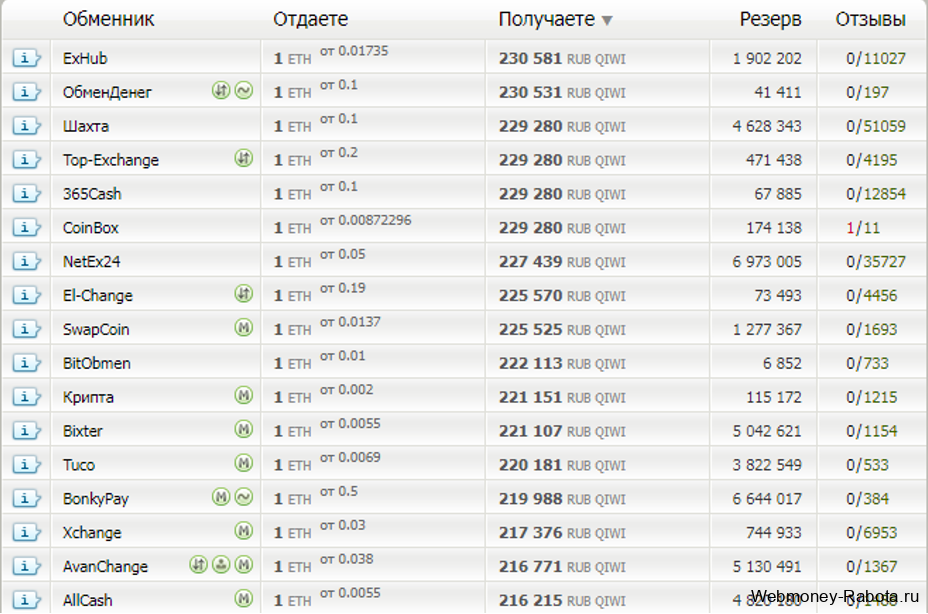Open Top-Exchange exchanger link
The width and height of the screenshot is (928, 614).
coord(111,160)
